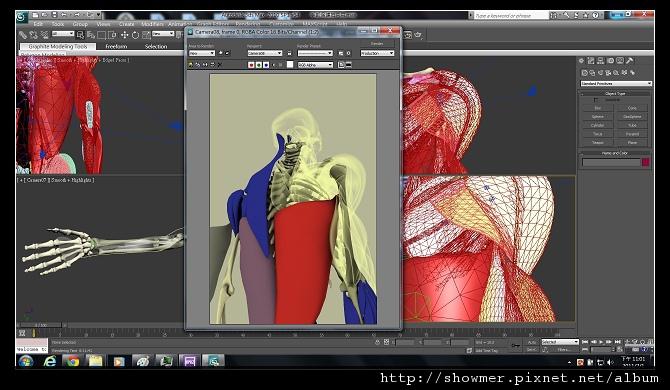Toggle blue channel in render window
The width and height of the screenshot is (670, 390).
[x=266, y=65]
